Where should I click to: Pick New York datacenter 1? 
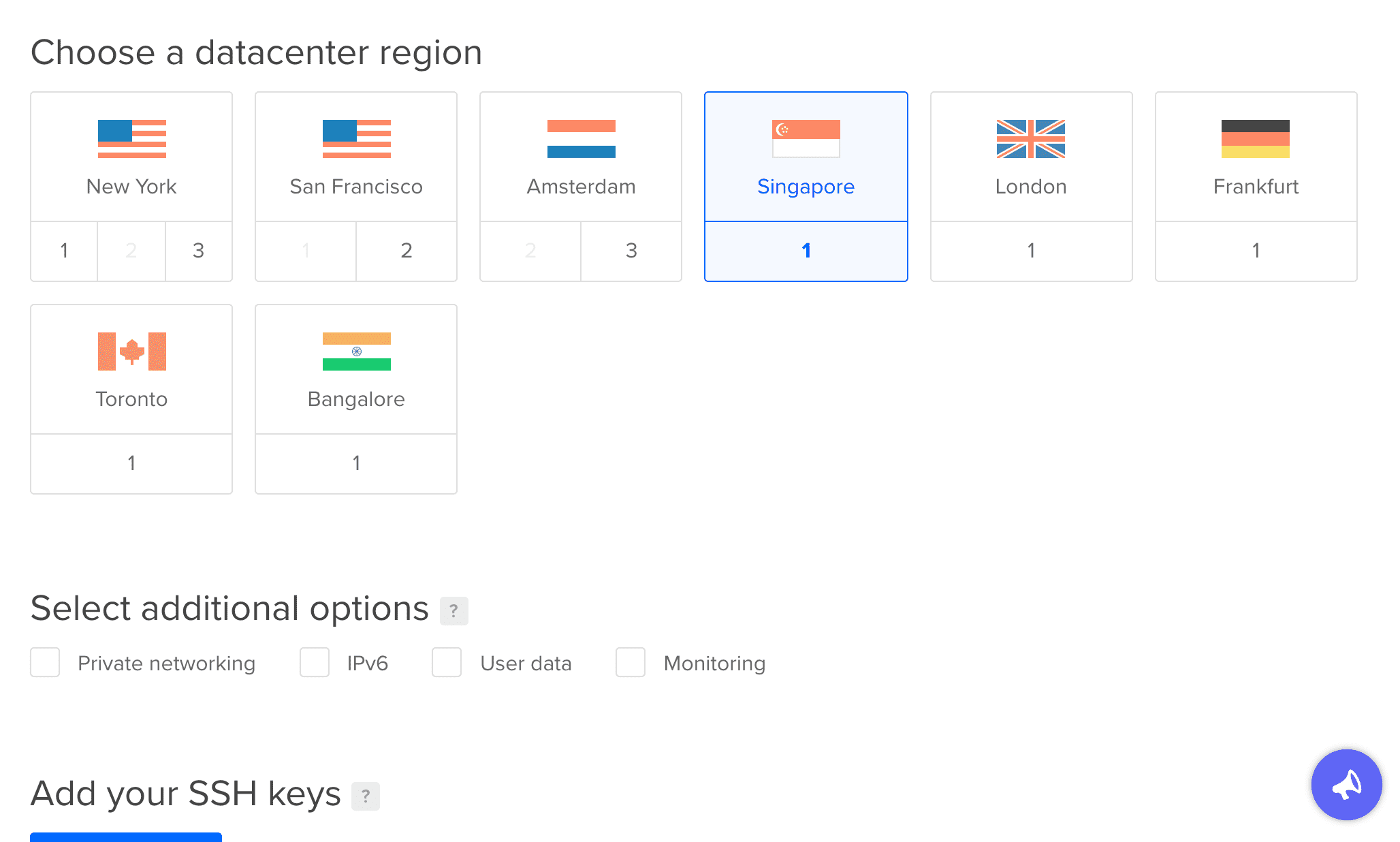[x=64, y=251]
